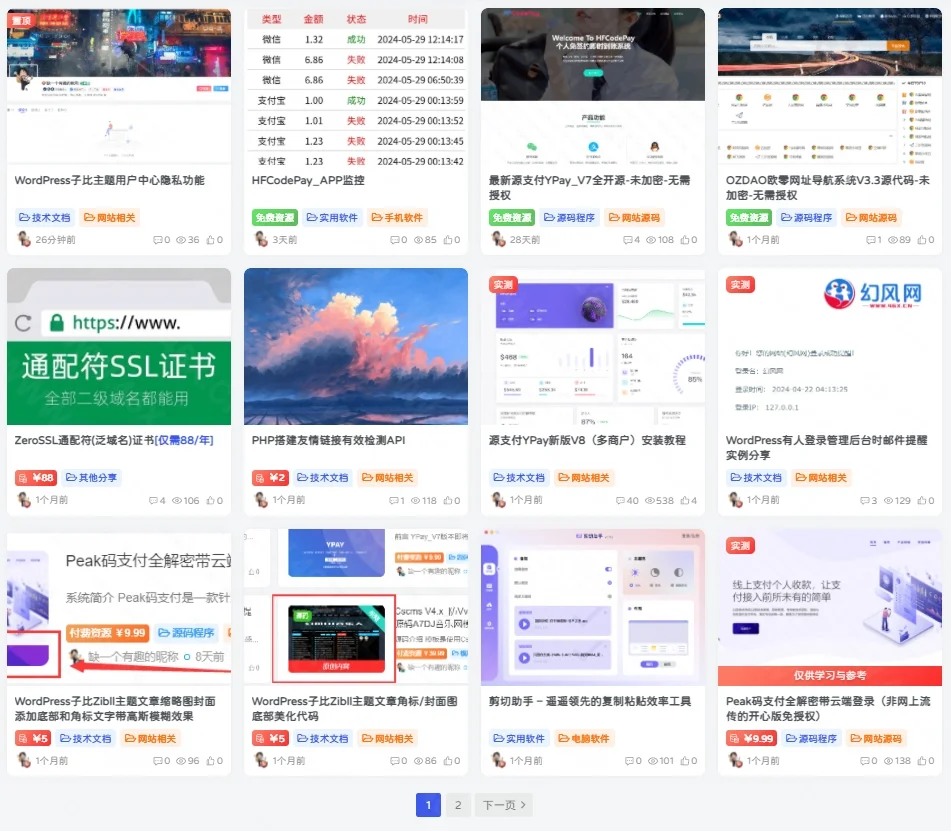This screenshot has height=831, width=951.
Task: Click the ¥88 price badge on ZeroSSL card
Action: coord(36,478)
